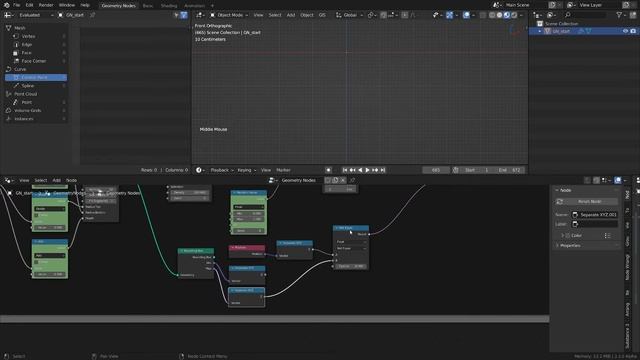
Task: Open the Edit menu
Action: point(29,5)
